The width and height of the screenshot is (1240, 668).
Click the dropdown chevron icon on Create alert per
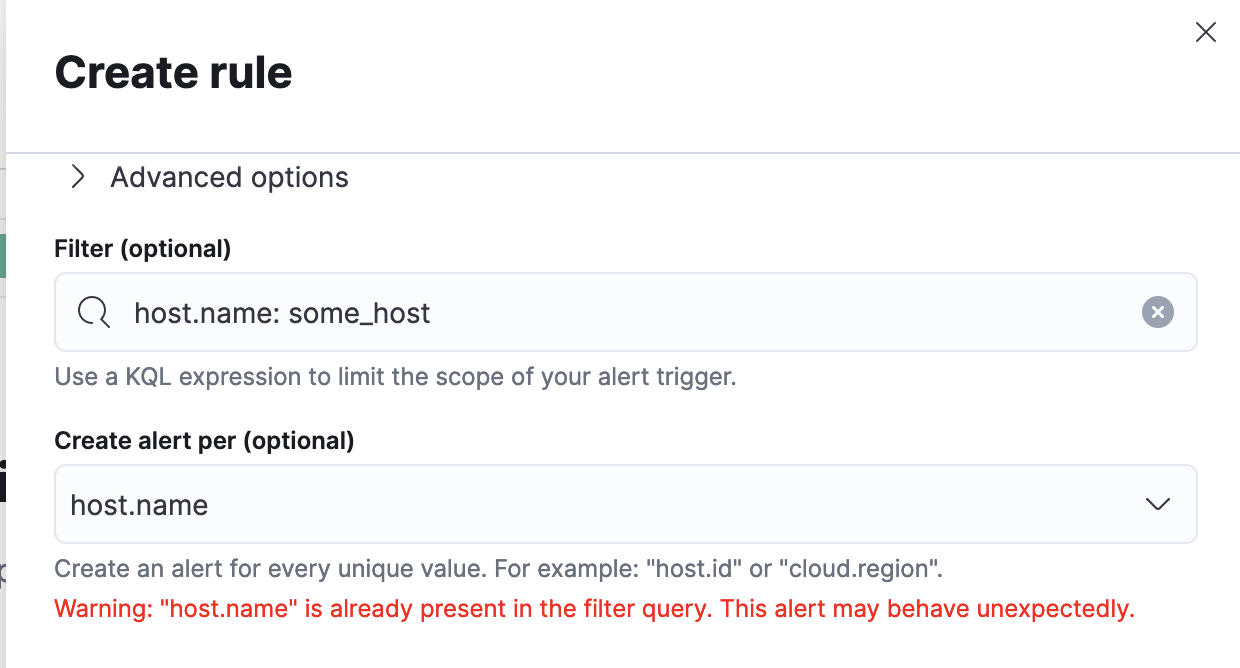click(x=1157, y=504)
